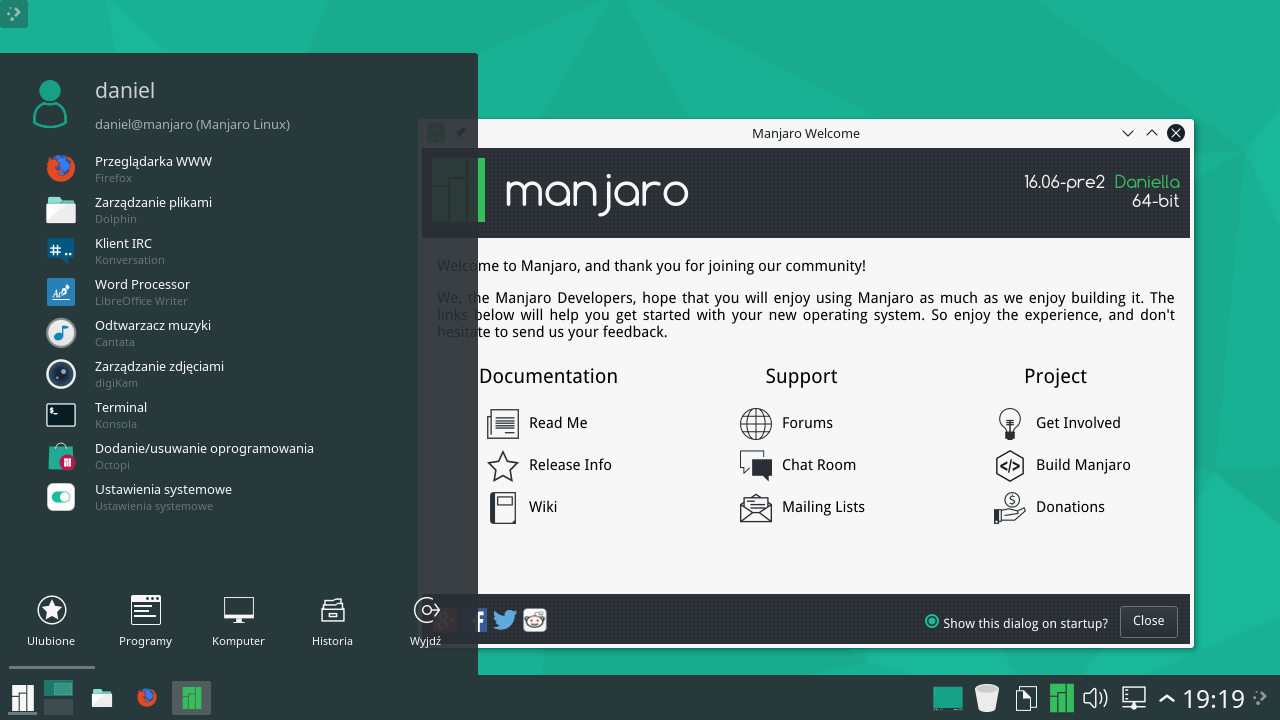Click the Get Involved icon
1280x720 pixels.
1009,423
